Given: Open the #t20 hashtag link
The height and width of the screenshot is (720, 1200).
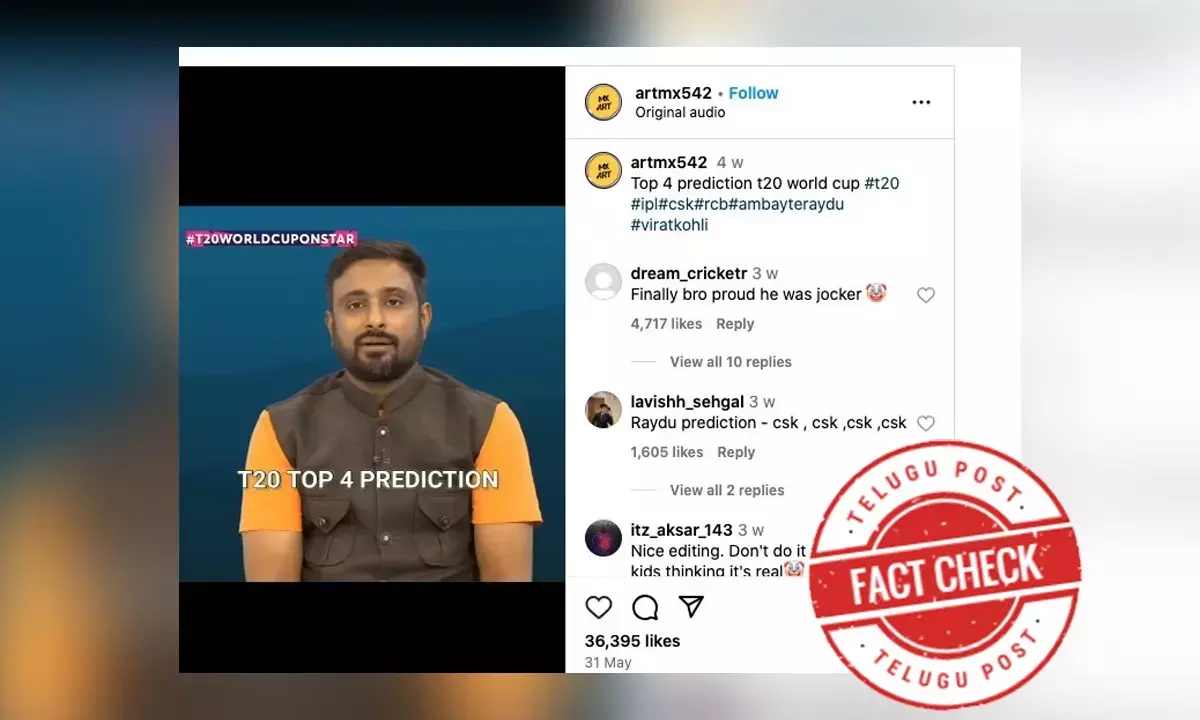Looking at the screenshot, I should [x=882, y=183].
